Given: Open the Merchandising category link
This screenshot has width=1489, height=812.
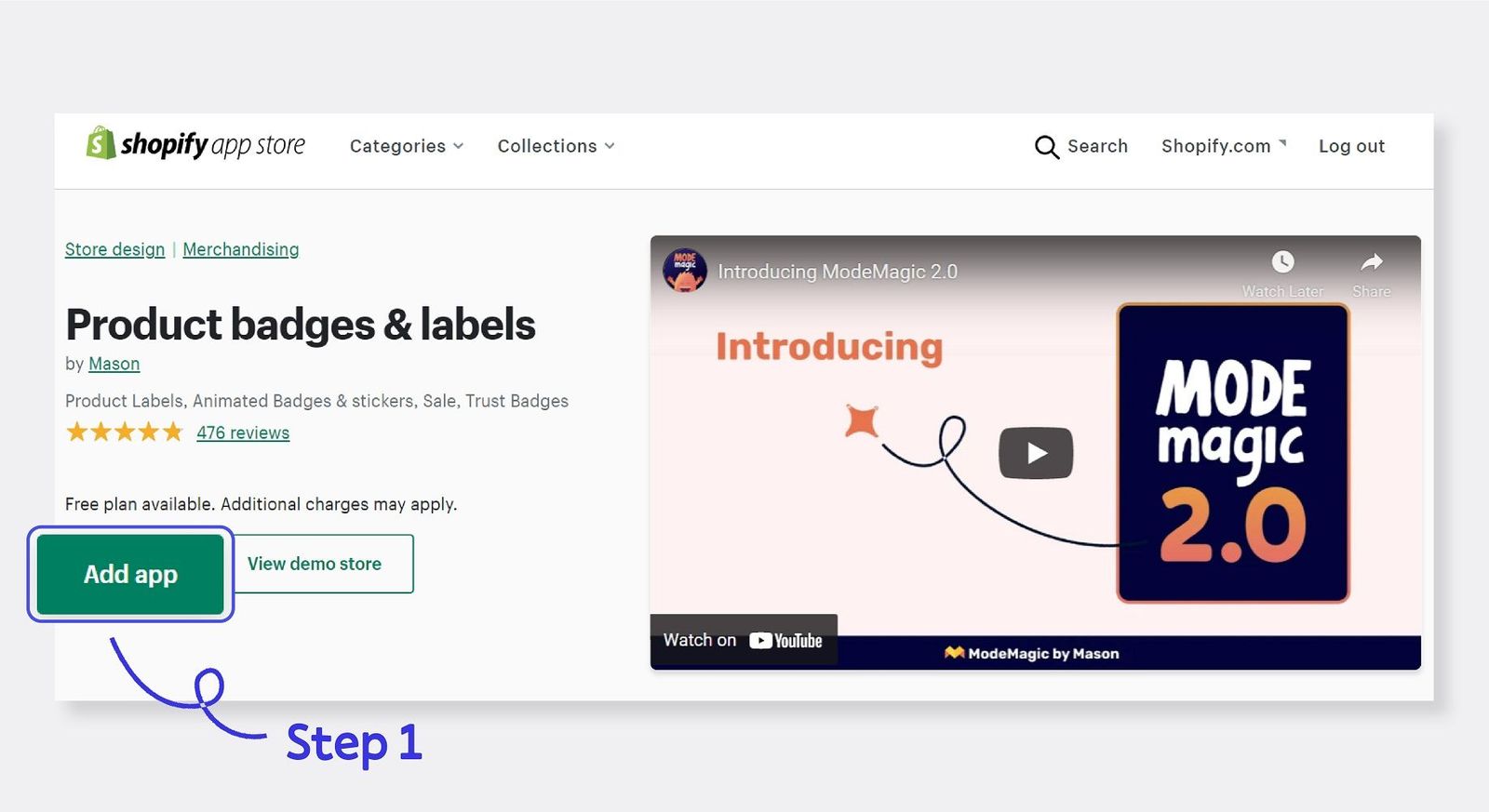Looking at the screenshot, I should (240, 249).
